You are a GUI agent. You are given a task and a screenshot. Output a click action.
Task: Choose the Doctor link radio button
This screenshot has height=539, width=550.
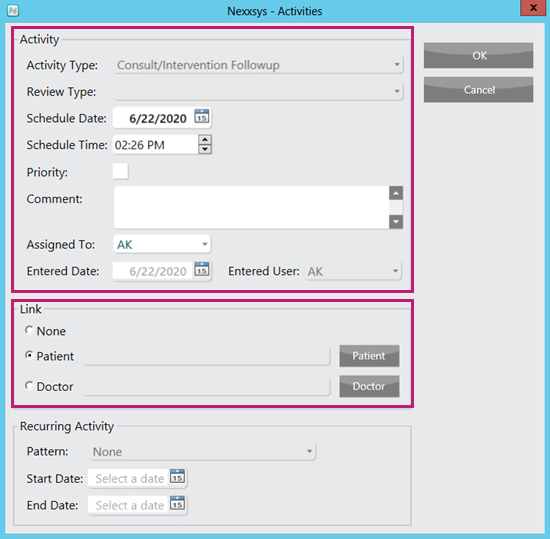point(29,386)
